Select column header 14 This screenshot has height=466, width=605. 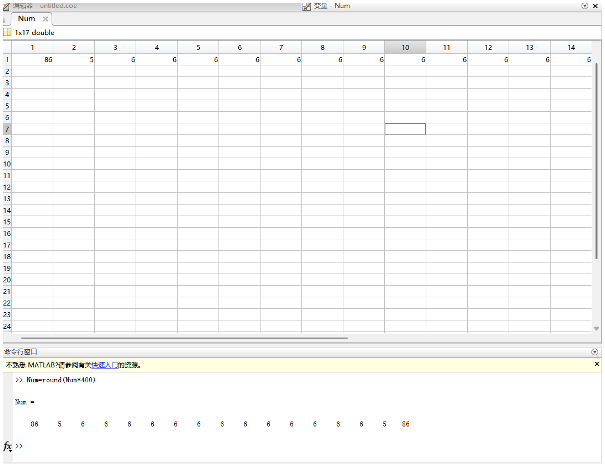tap(570, 47)
